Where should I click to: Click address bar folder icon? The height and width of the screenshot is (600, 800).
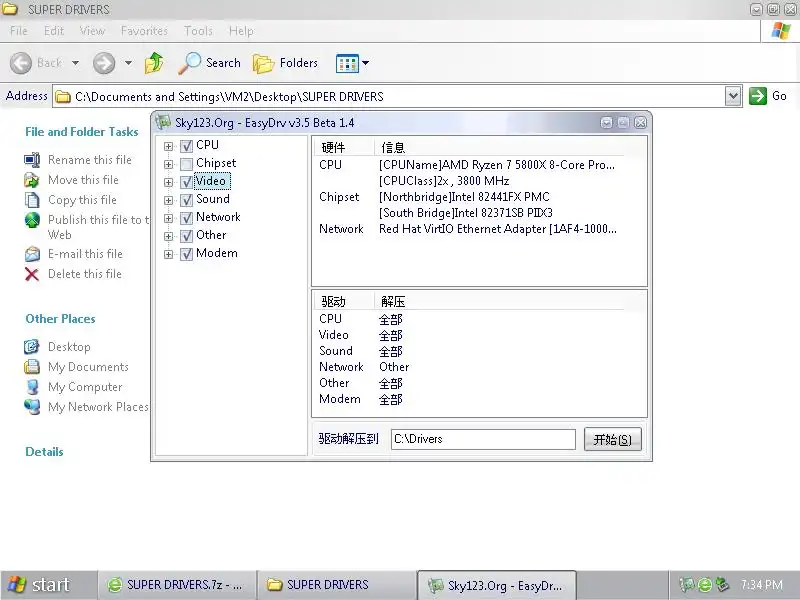pyautogui.click(x=63, y=96)
